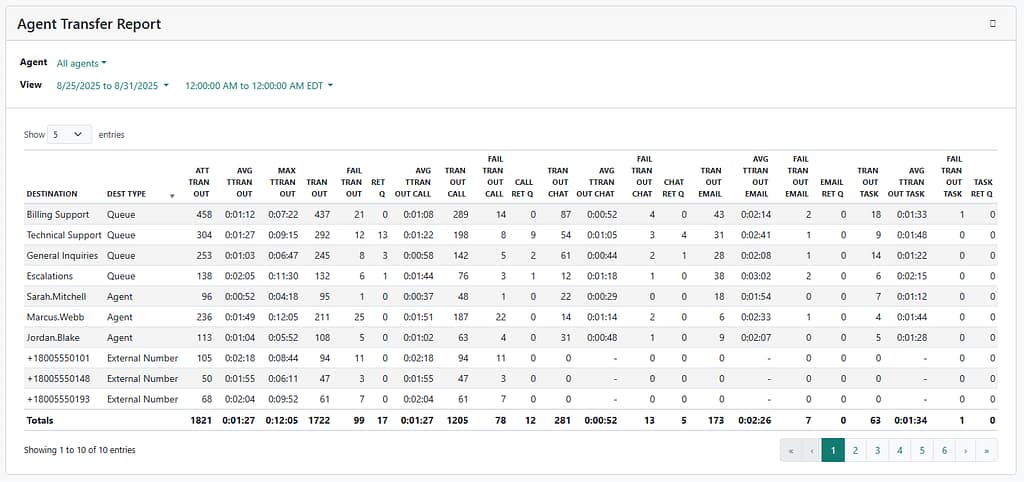1024x482 pixels.
Task: Sort by MAX TTRAN OUT column header
Action: point(282,182)
